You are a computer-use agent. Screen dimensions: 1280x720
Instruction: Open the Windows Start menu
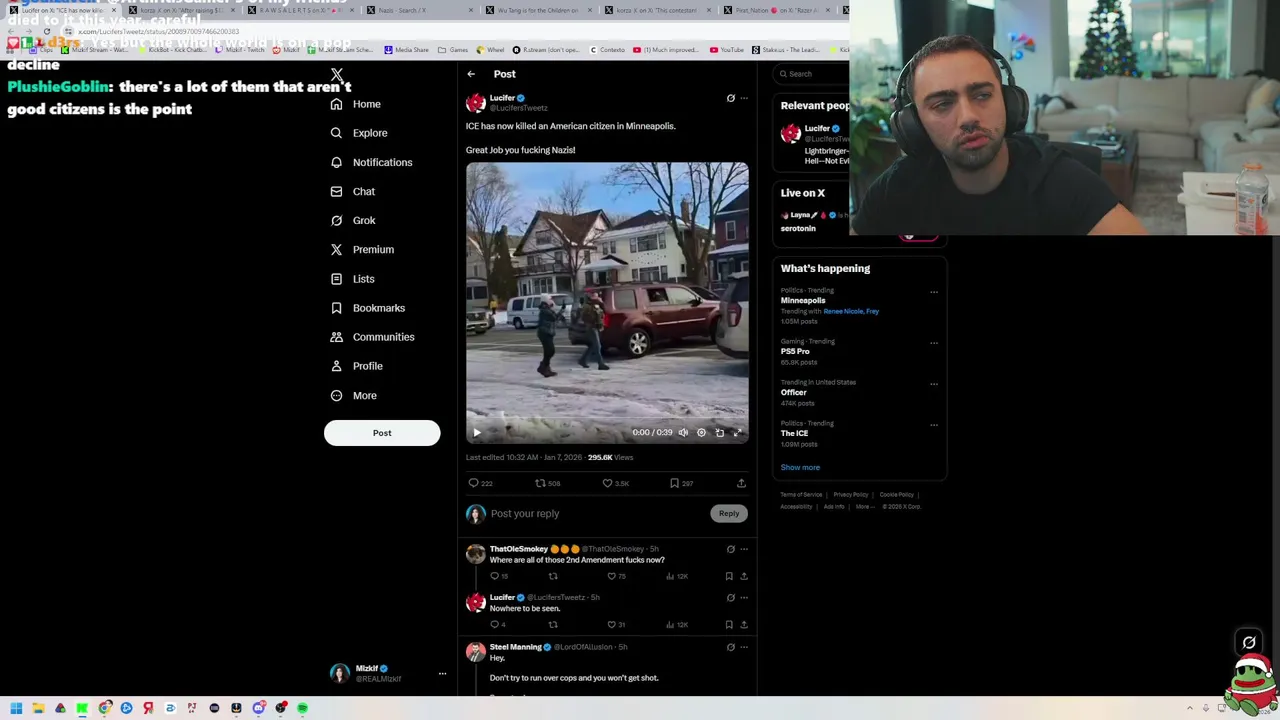pos(16,708)
